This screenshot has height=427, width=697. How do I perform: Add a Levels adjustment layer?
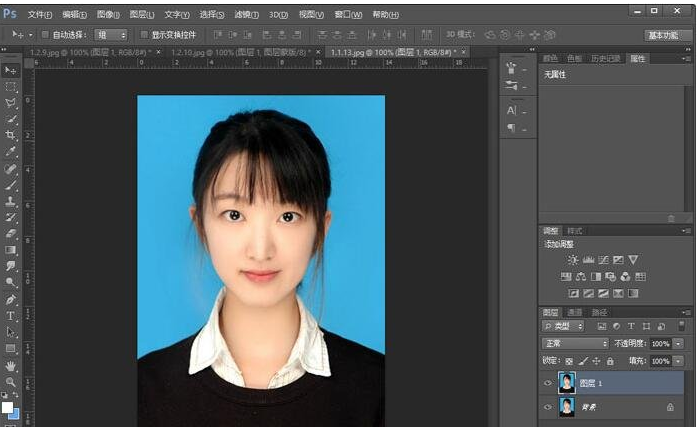point(588,260)
